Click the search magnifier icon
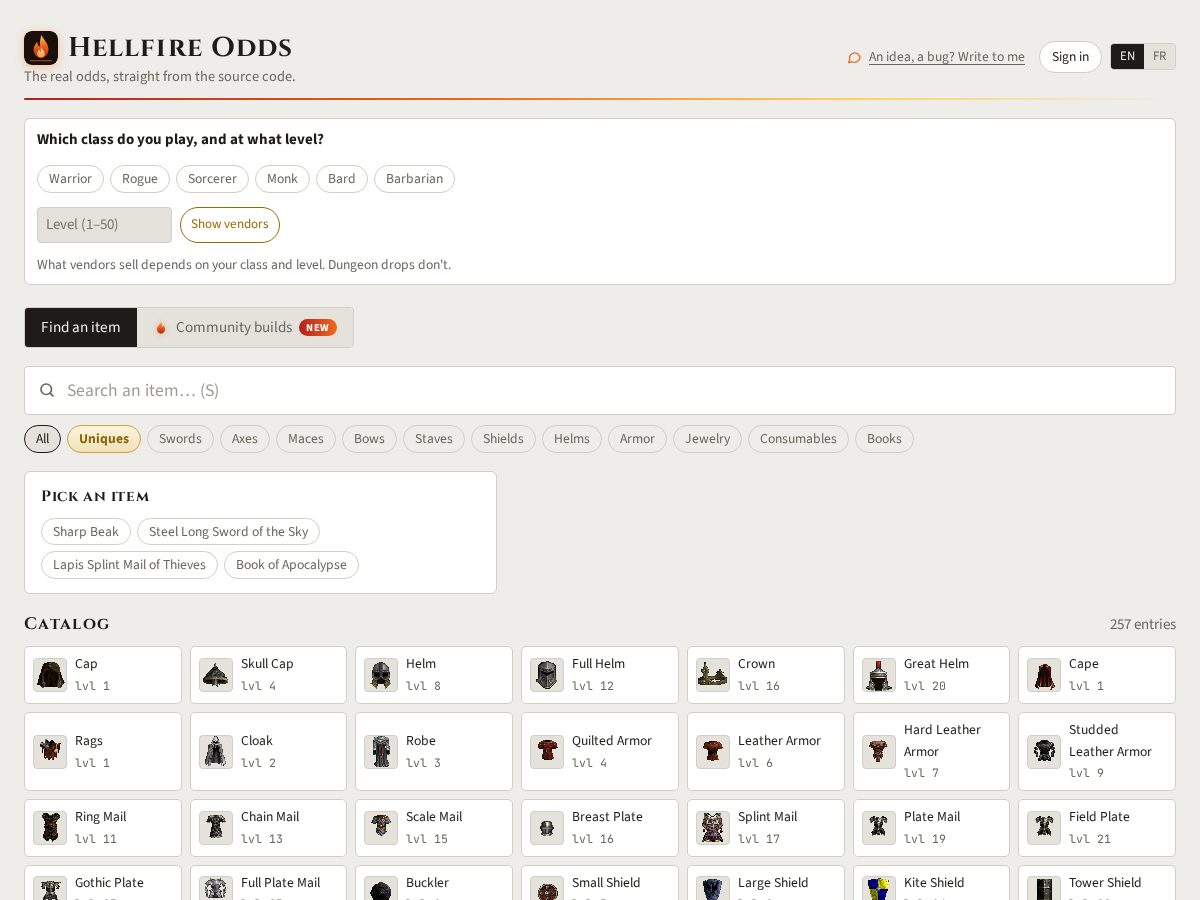 point(47,390)
